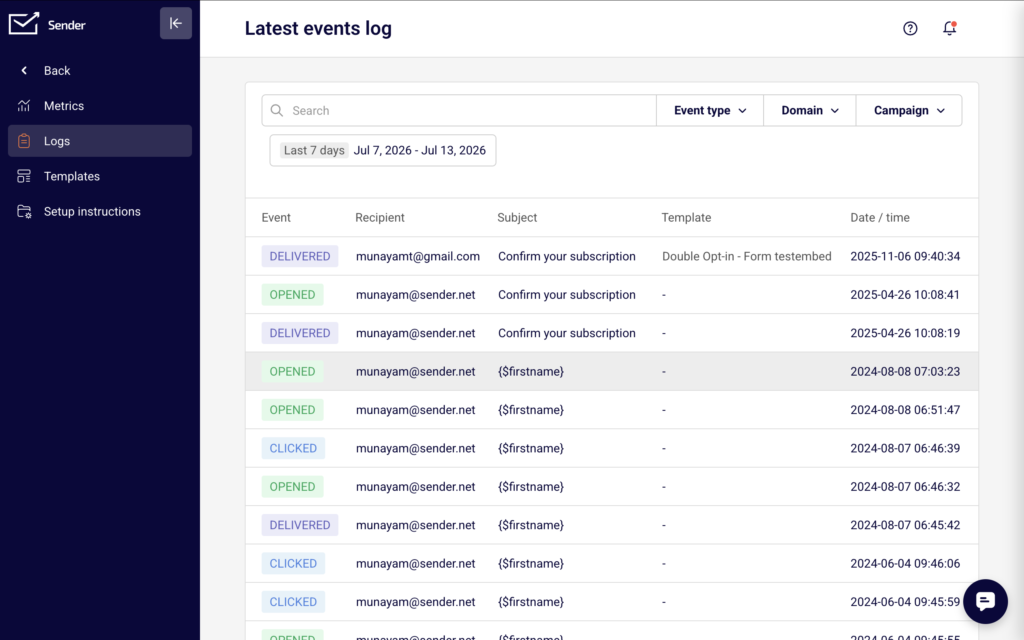Viewport: 1024px width, 640px height.
Task: Expand the Domain filter
Action: (x=810, y=110)
